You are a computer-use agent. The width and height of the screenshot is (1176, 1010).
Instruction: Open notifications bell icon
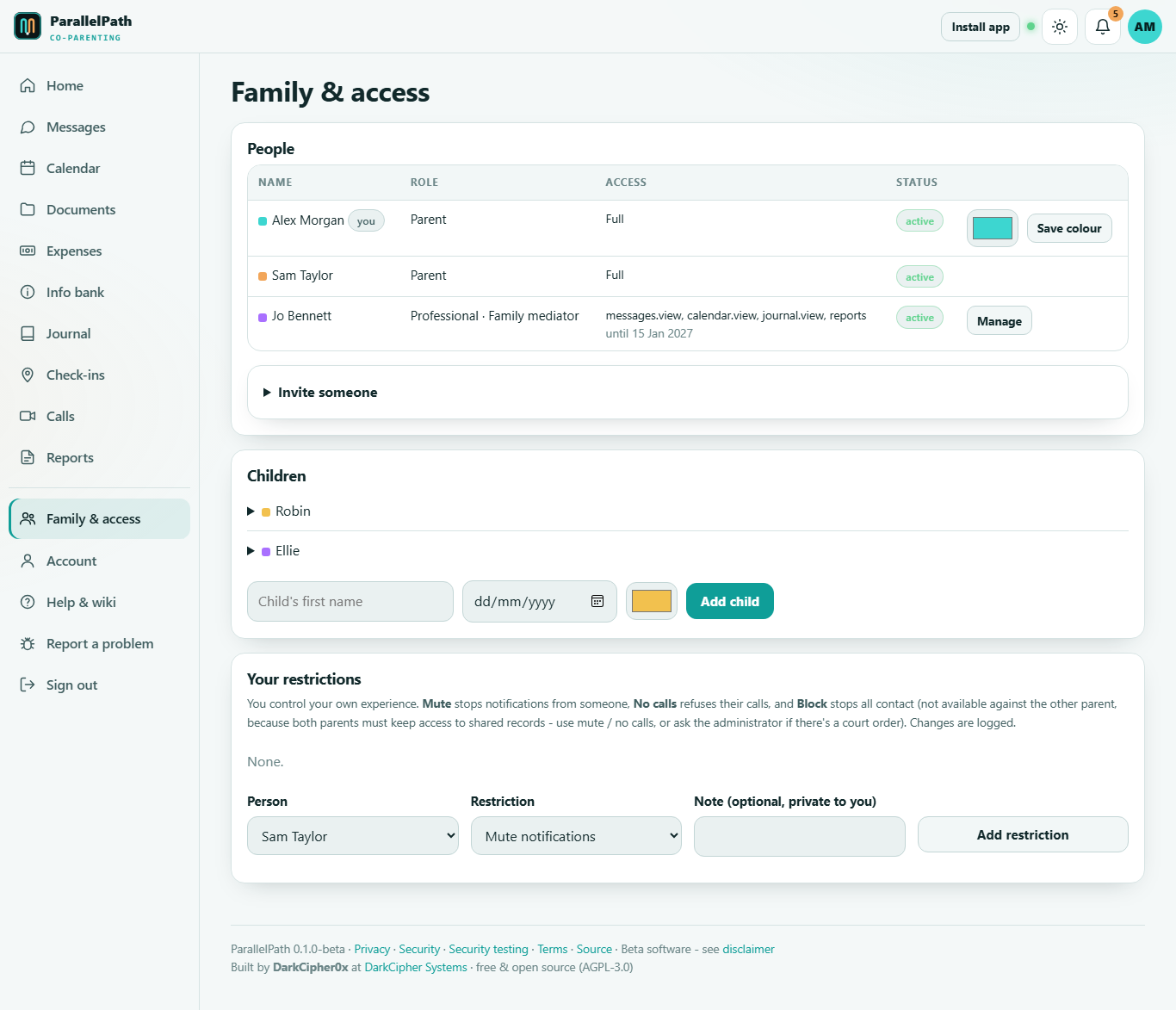[1103, 27]
